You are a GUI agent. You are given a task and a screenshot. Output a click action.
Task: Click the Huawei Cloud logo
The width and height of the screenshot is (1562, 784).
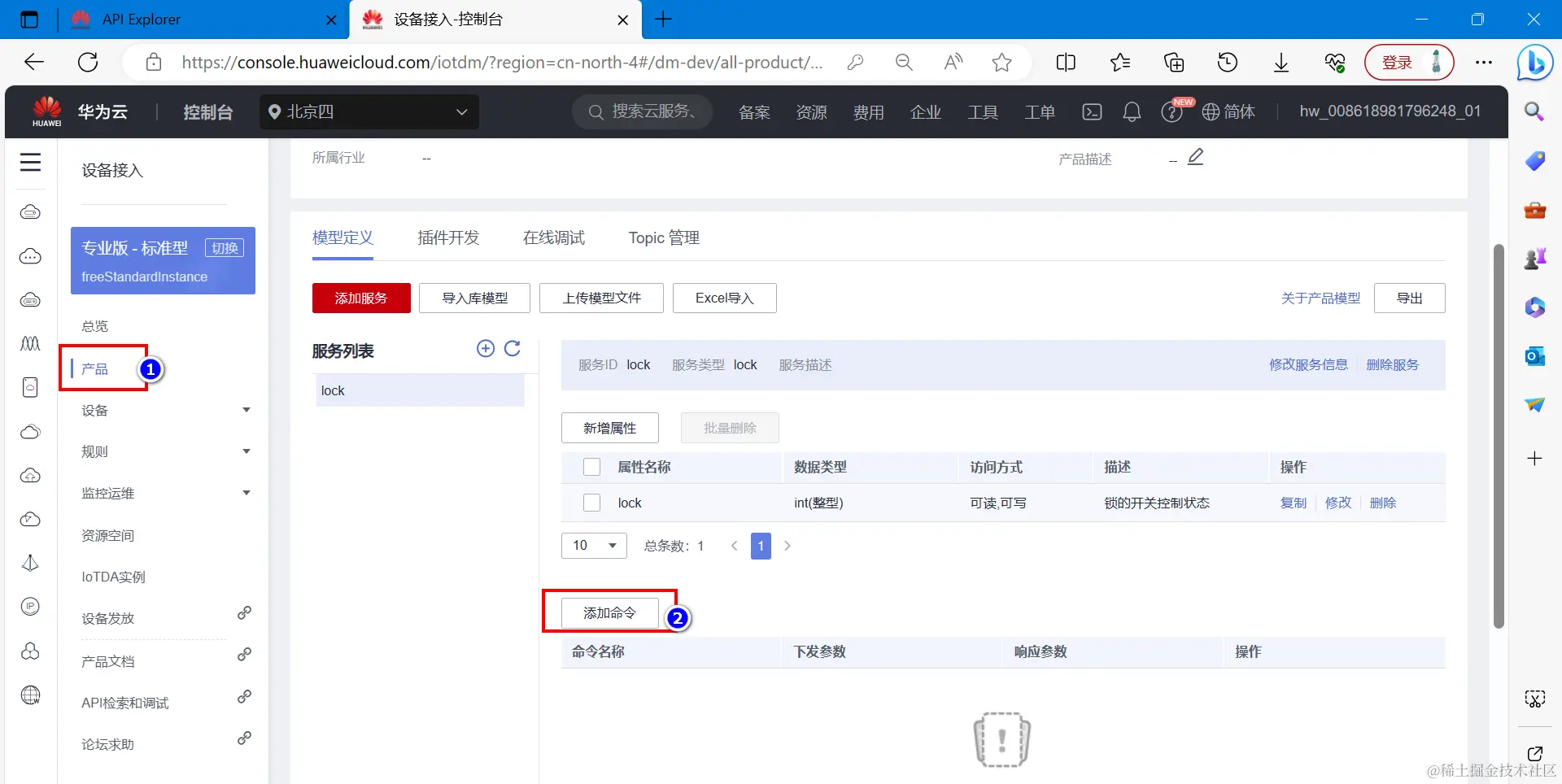pyautogui.click(x=47, y=111)
